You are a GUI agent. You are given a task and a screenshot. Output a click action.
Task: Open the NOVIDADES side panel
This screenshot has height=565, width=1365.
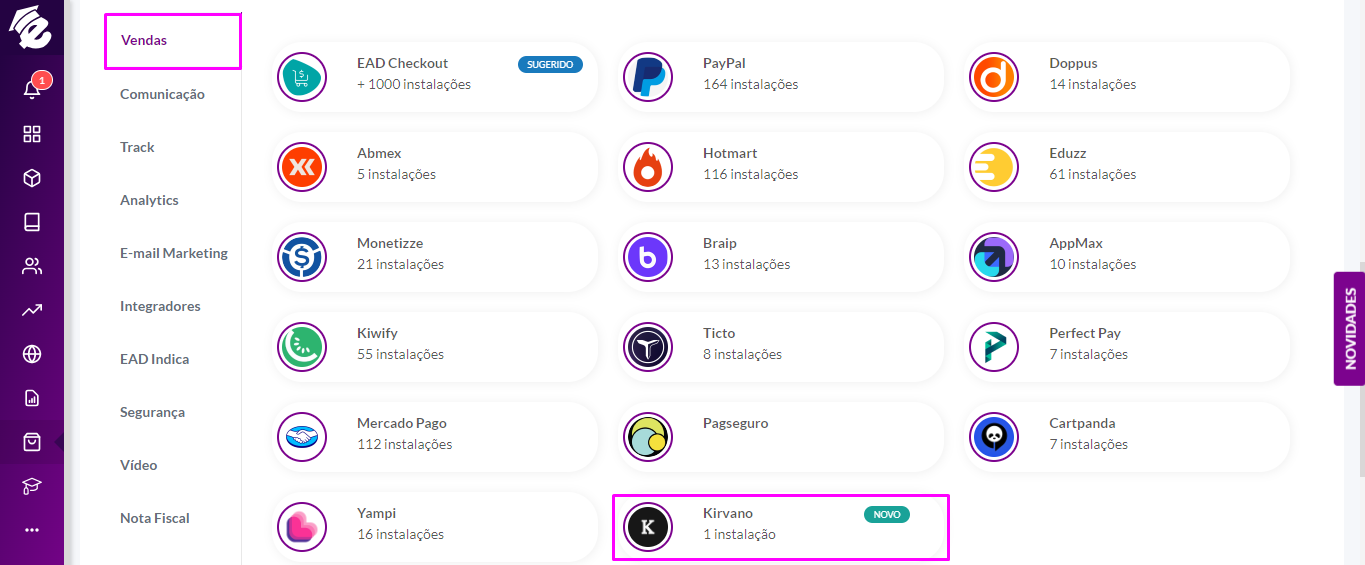point(1349,328)
